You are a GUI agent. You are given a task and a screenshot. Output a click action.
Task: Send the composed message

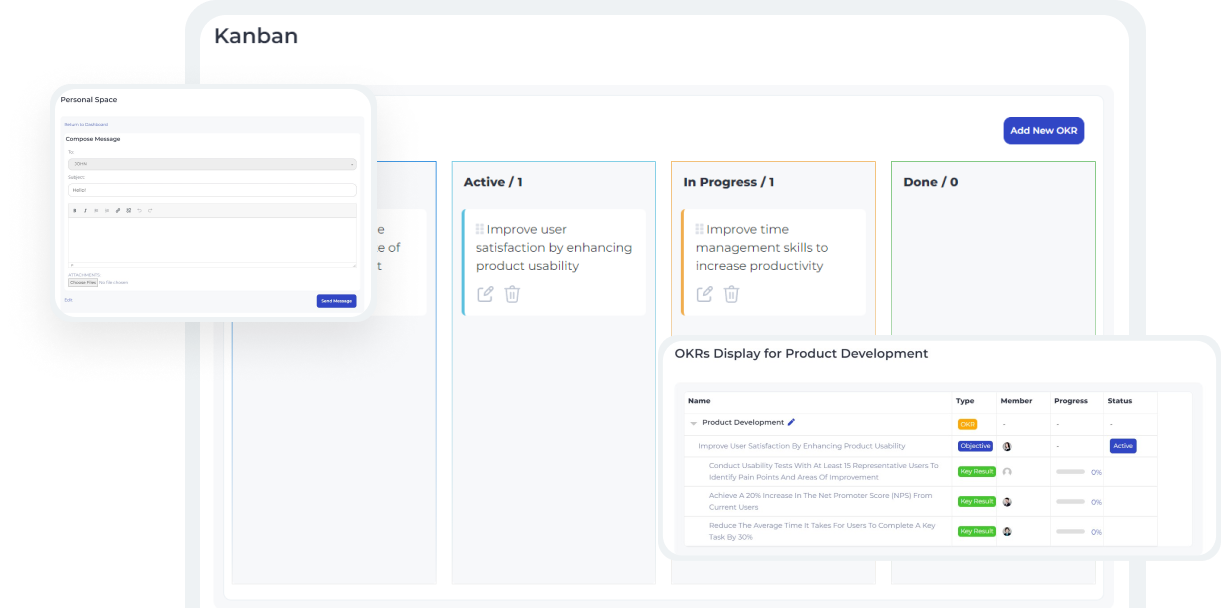(336, 300)
